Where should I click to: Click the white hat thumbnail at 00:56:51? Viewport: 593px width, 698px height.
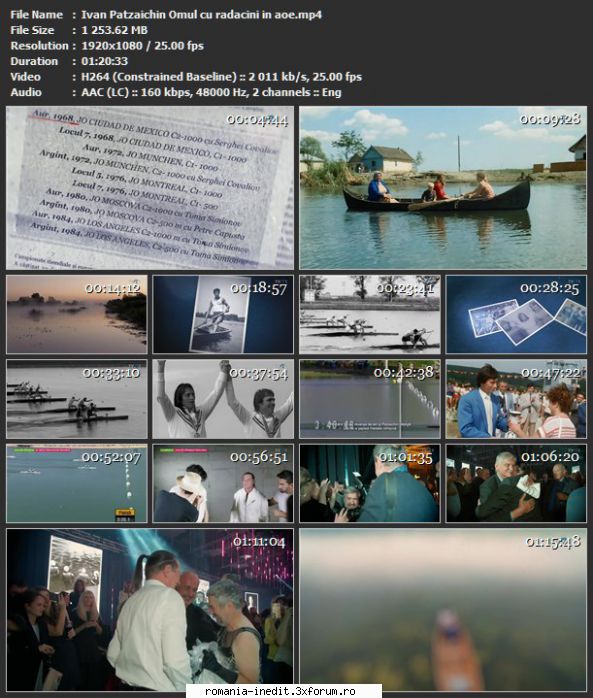pos(223,483)
